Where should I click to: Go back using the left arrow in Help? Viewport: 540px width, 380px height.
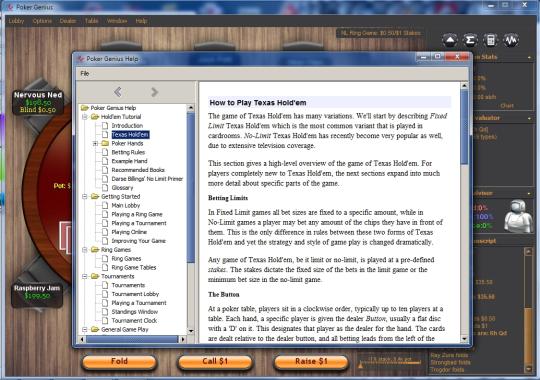click(118, 92)
